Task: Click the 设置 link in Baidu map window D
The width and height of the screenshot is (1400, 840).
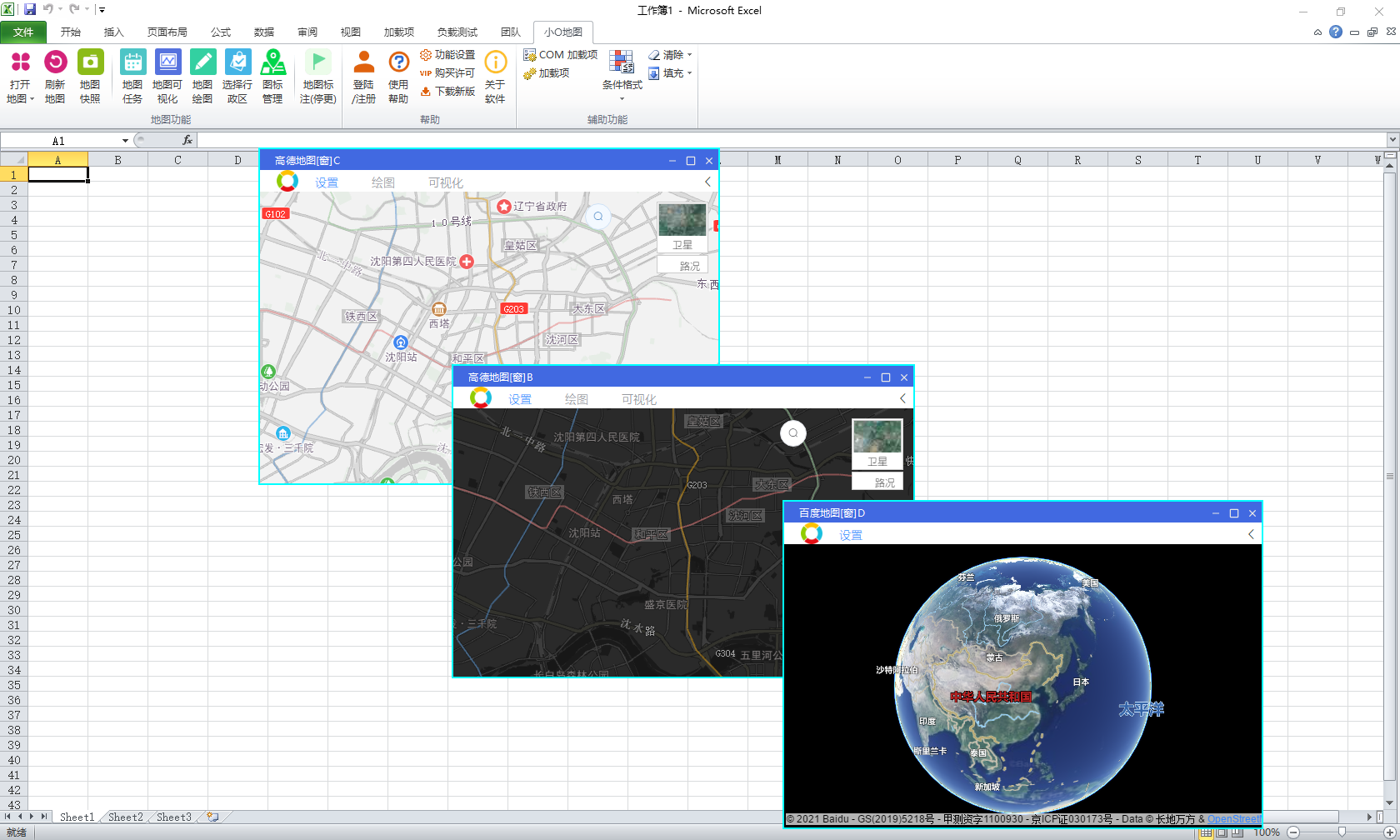Action: click(x=850, y=535)
